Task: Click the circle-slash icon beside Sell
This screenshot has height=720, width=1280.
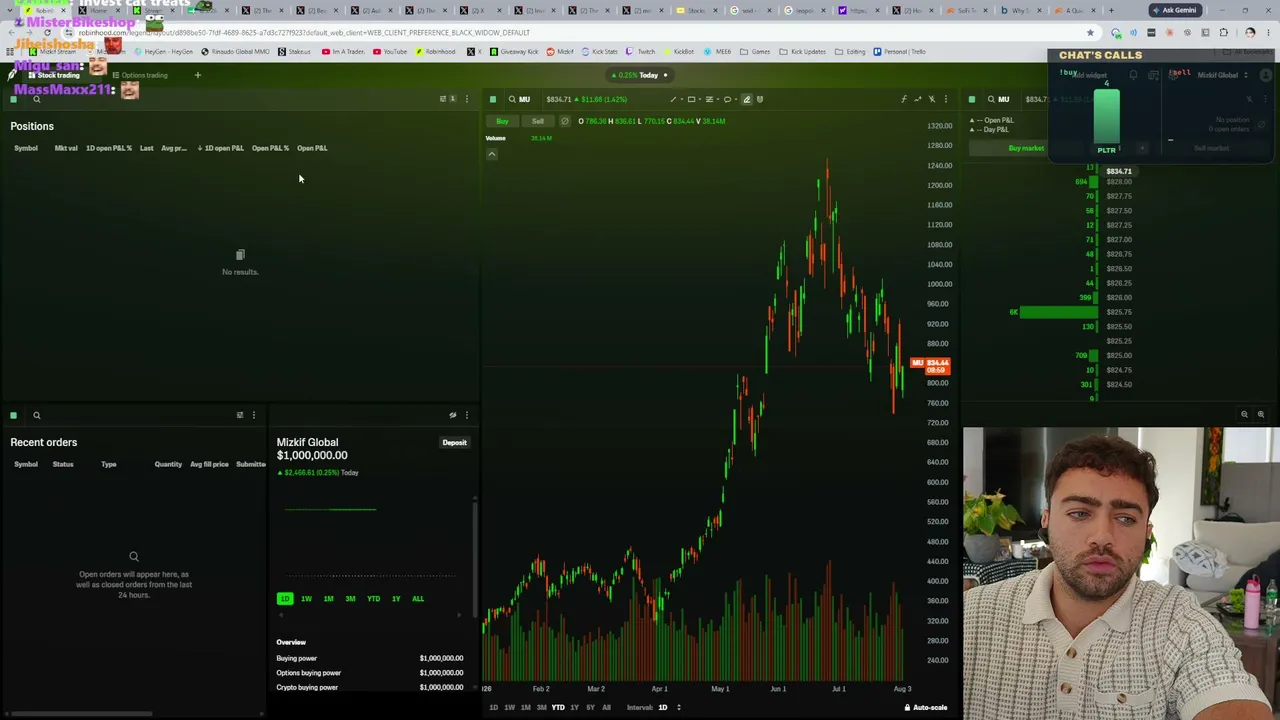Action: point(565,121)
